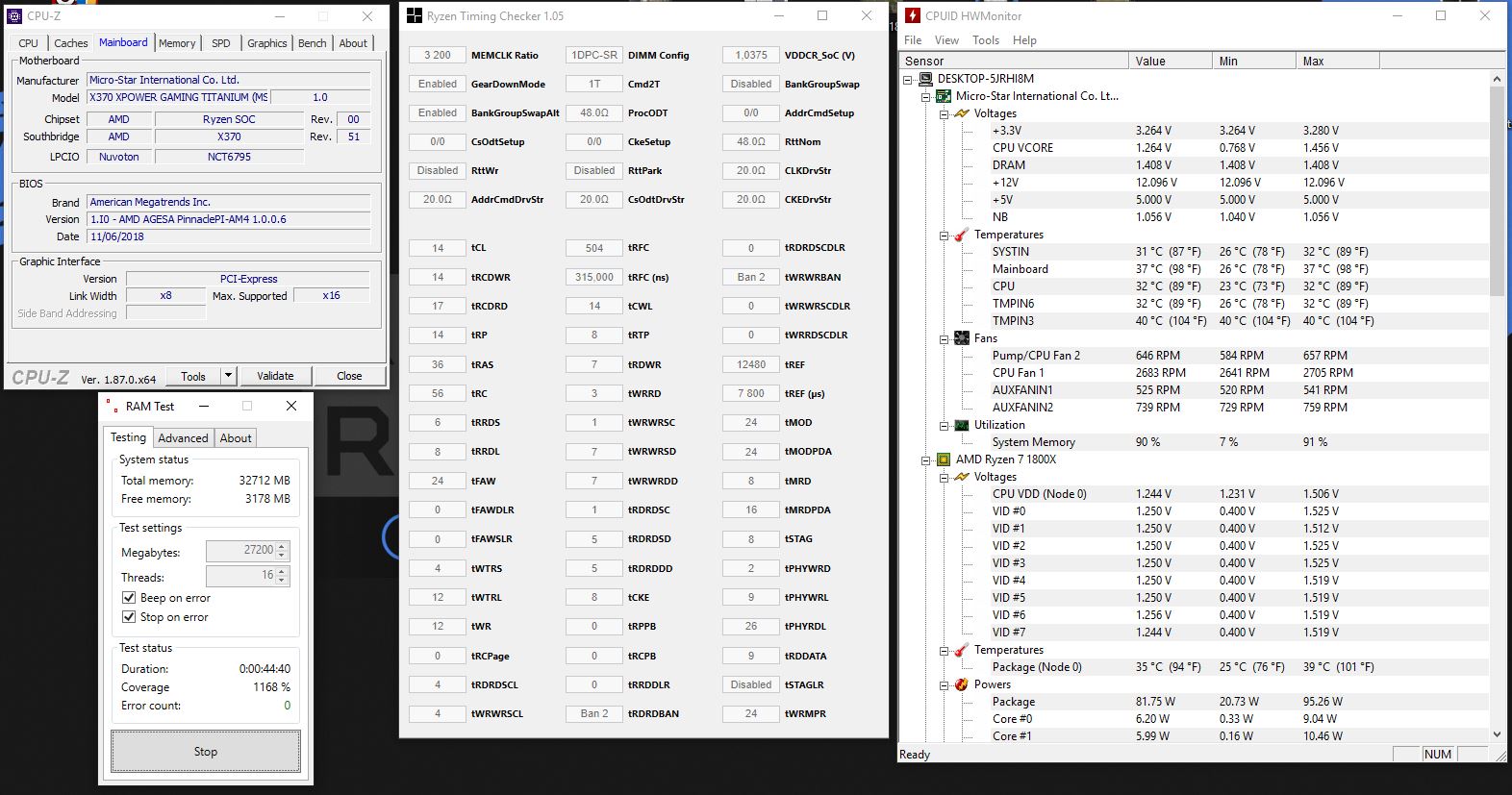Collapse the Micro-Star International tree node

[925, 97]
